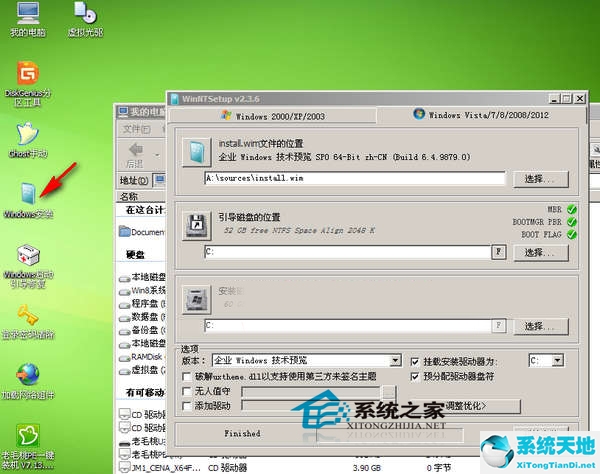Enable the 破解uxtheme.dll checkbox
This screenshot has height=474, width=600.
[187, 377]
